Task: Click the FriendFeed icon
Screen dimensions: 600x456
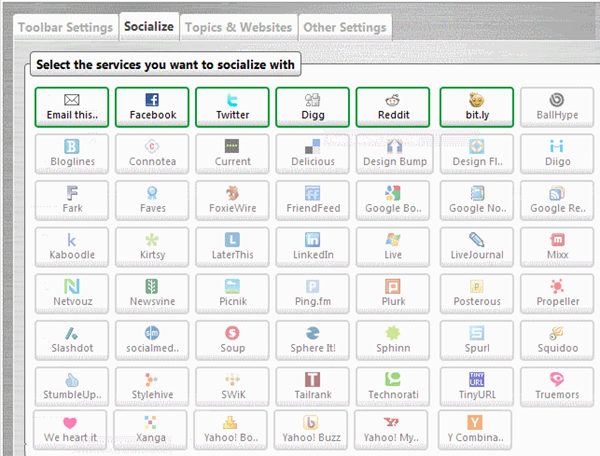Action: click(x=313, y=193)
